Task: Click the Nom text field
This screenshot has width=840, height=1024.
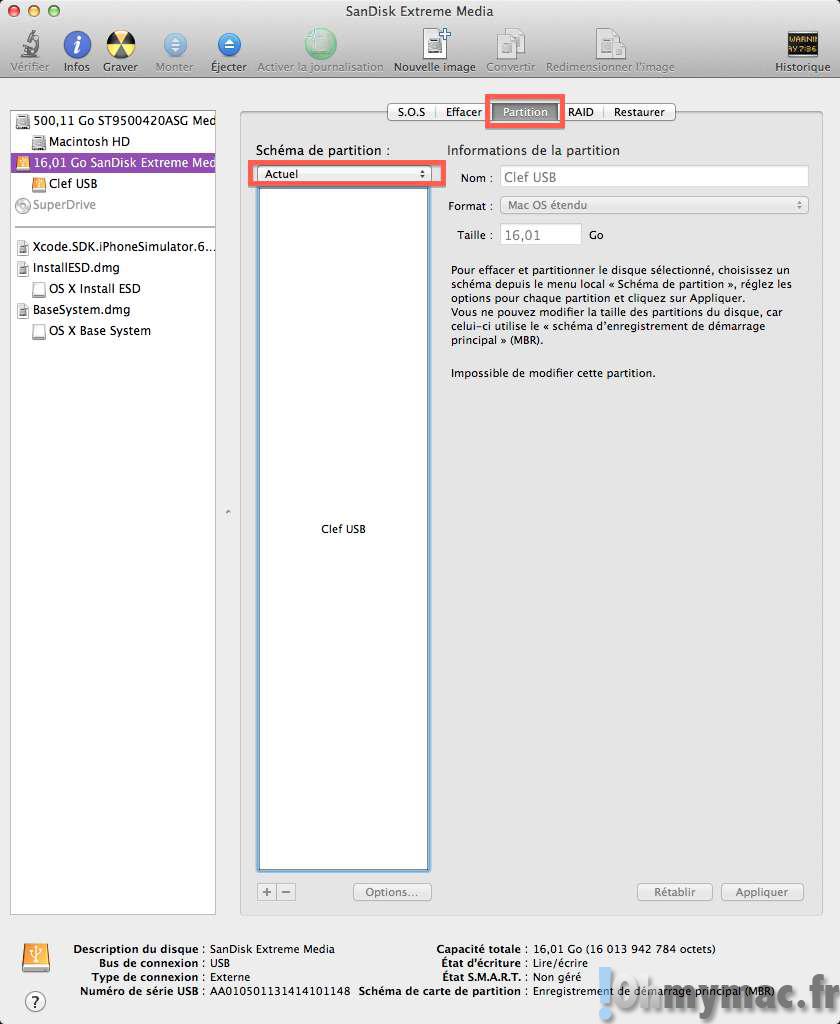Action: [653, 177]
